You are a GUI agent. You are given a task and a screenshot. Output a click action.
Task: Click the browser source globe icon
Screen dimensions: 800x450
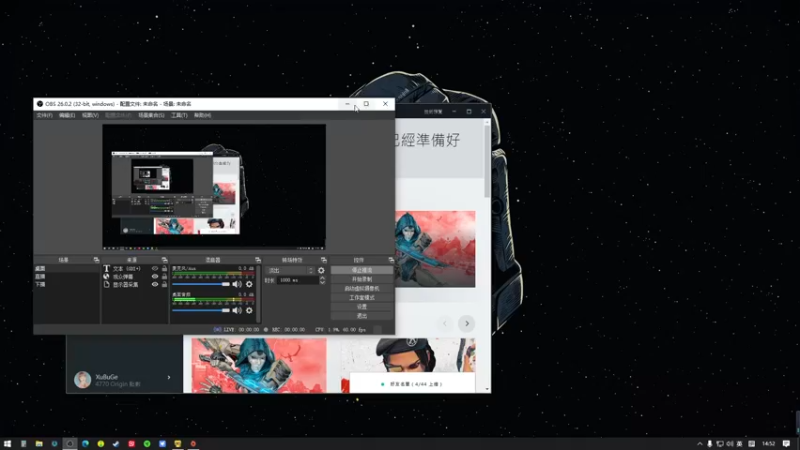pyautogui.click(x=106, y=277)
